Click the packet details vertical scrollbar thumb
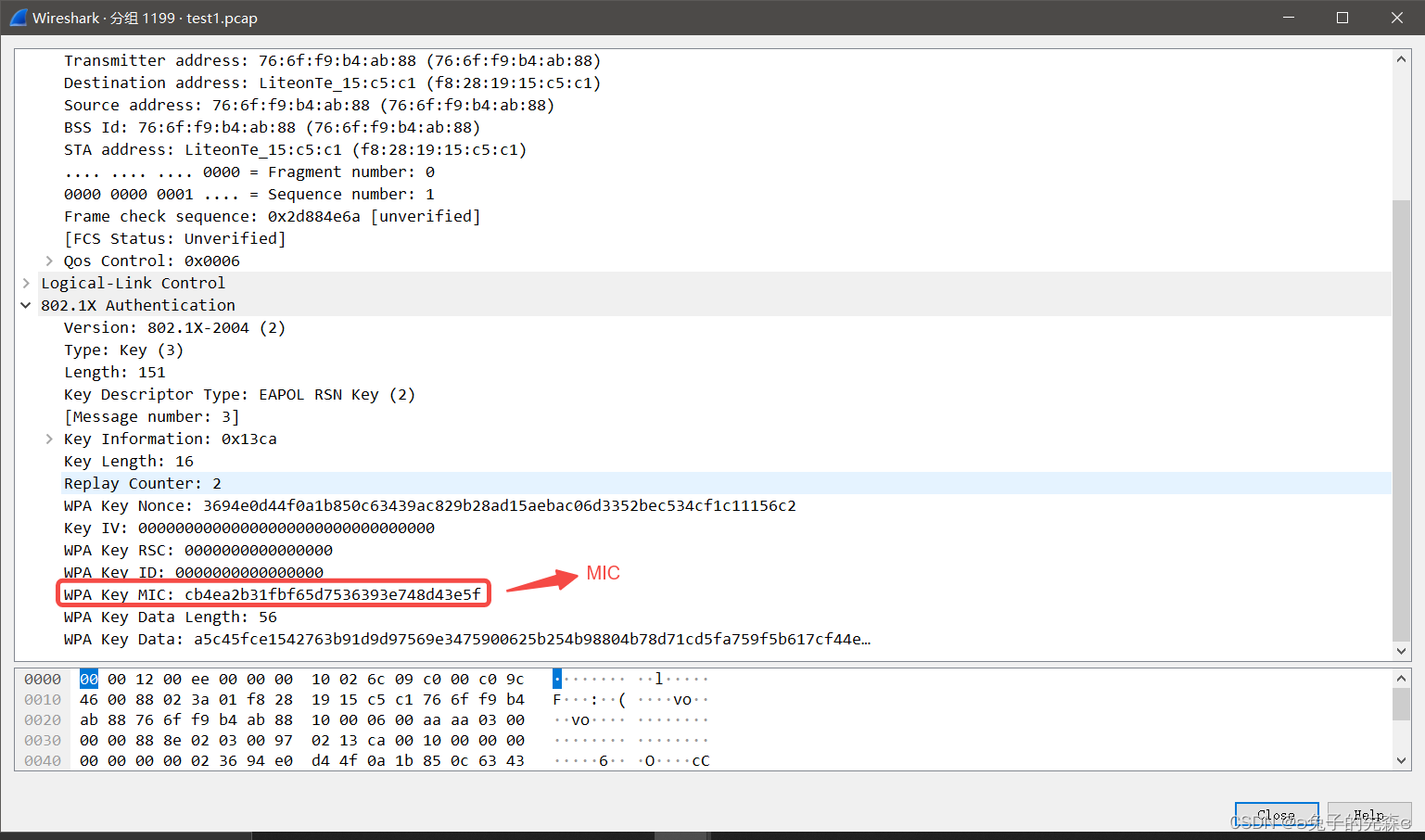Viewport: 1425px width, 840px height. pyautogui.click(x=1401, y=419)
